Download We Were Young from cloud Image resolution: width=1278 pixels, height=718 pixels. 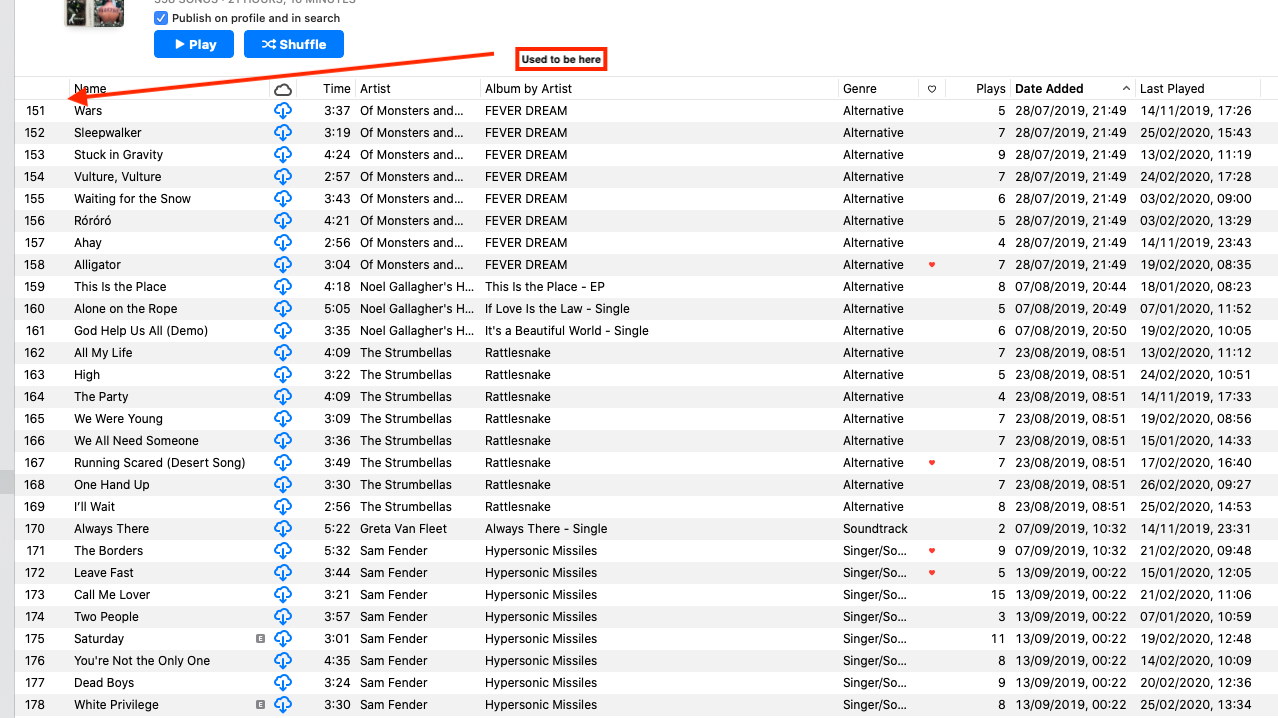283,419
